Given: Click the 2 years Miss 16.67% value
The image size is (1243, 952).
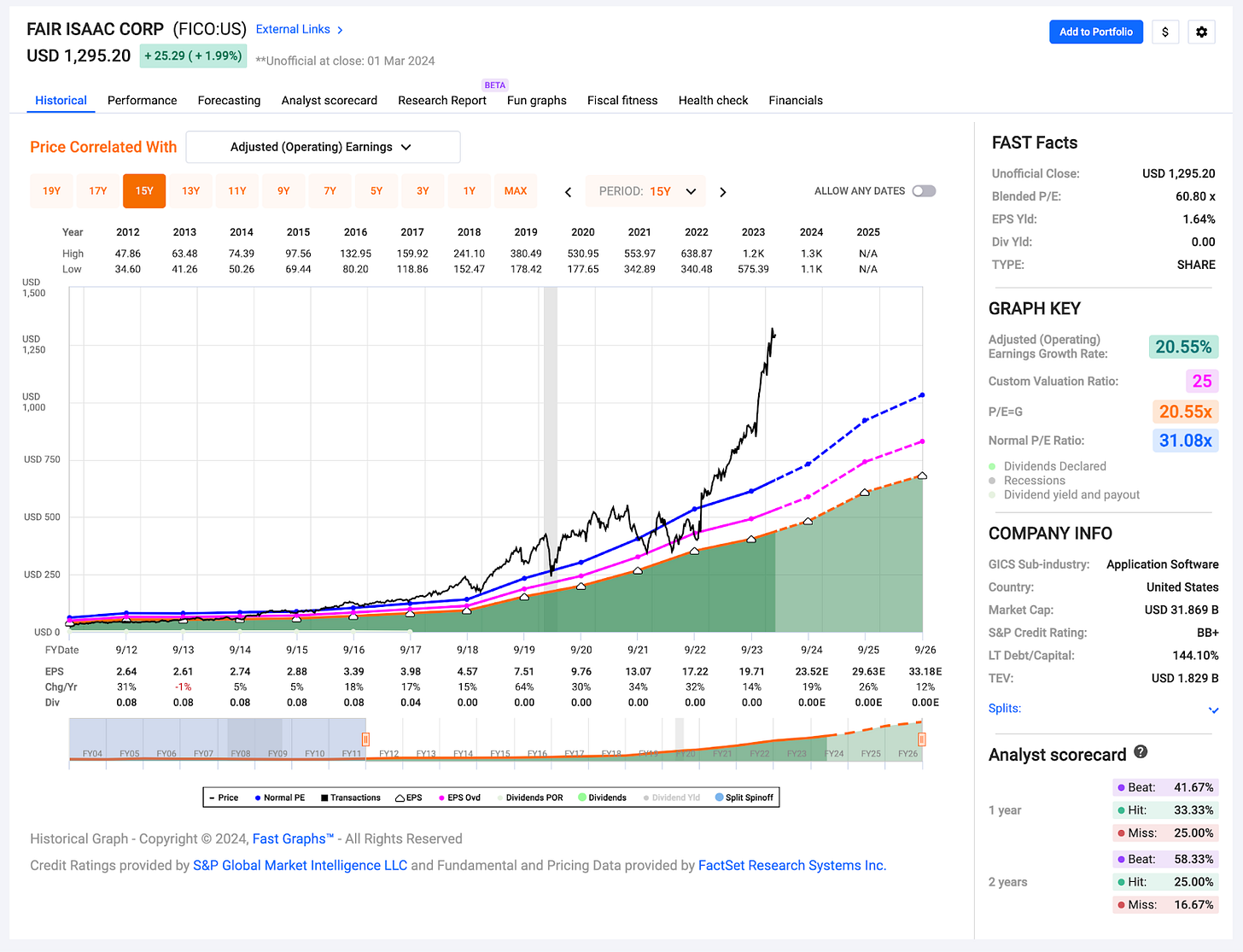Looking at the screenshot, I should click(x=1193, y=904).
